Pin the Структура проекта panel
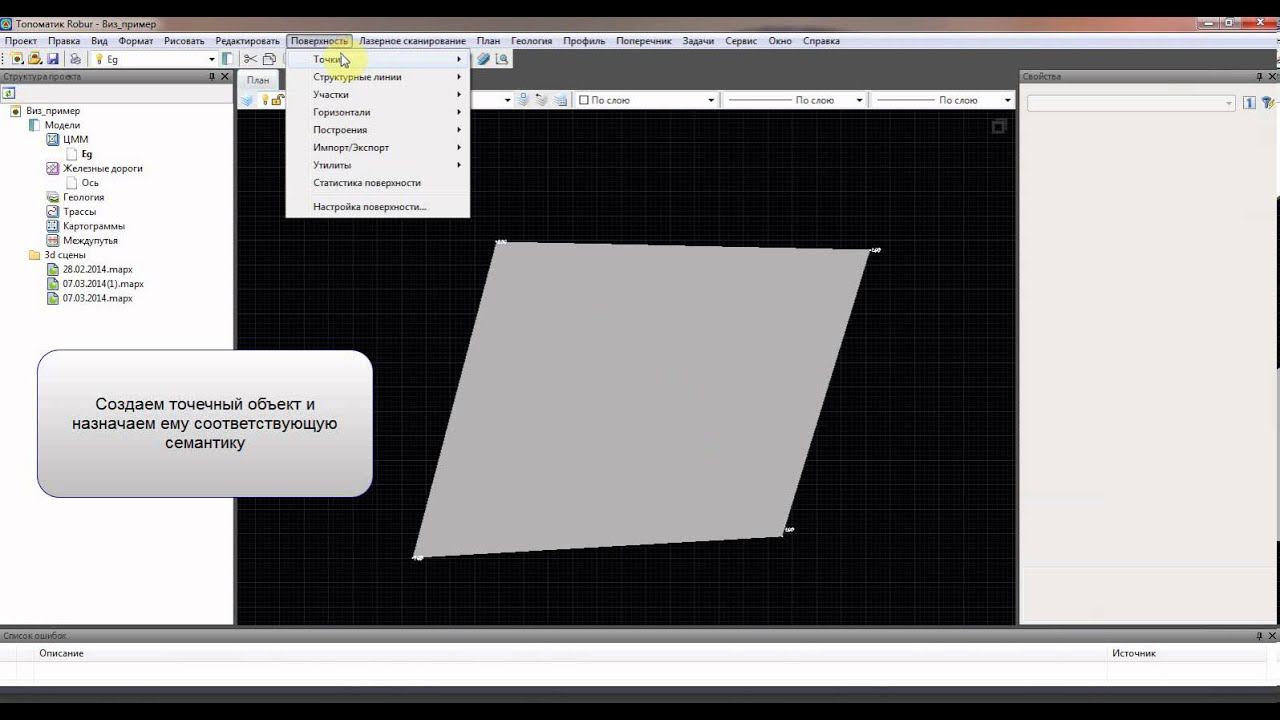Image resolution: width=1280 pixels, height=720 pixels. [211, 76]
